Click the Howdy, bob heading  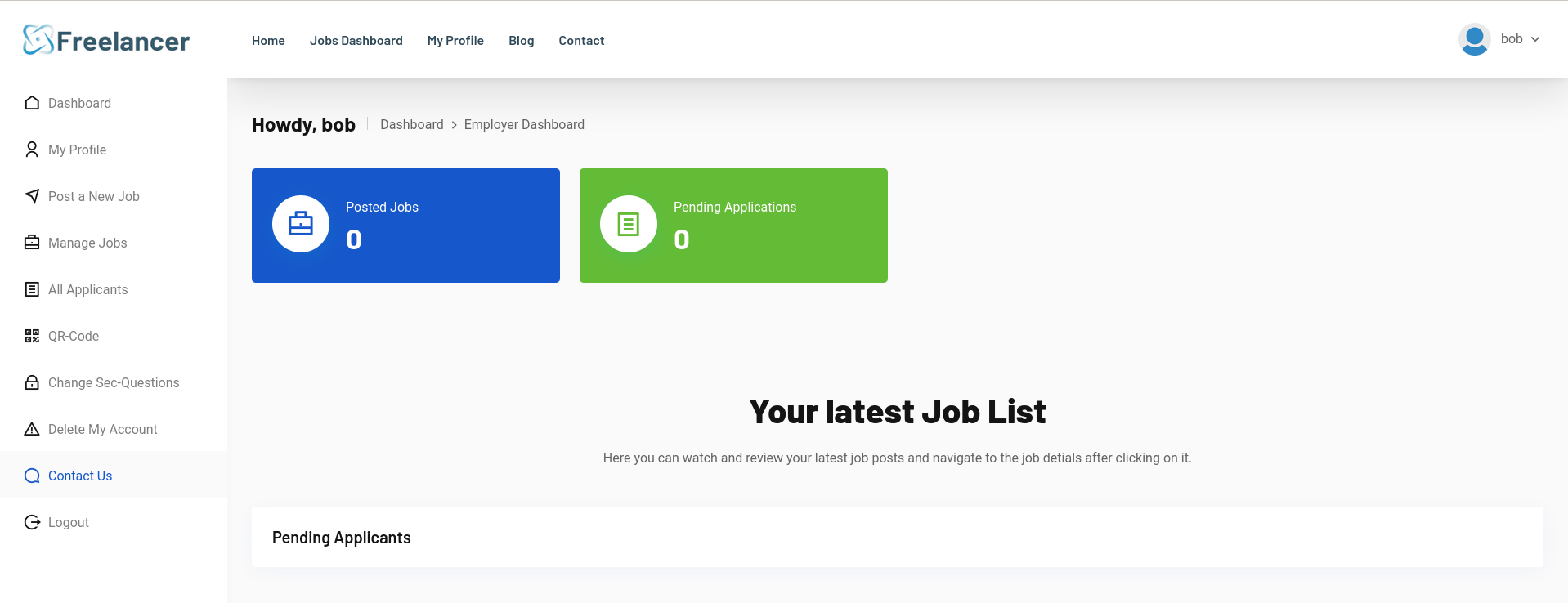pos(303,125)
